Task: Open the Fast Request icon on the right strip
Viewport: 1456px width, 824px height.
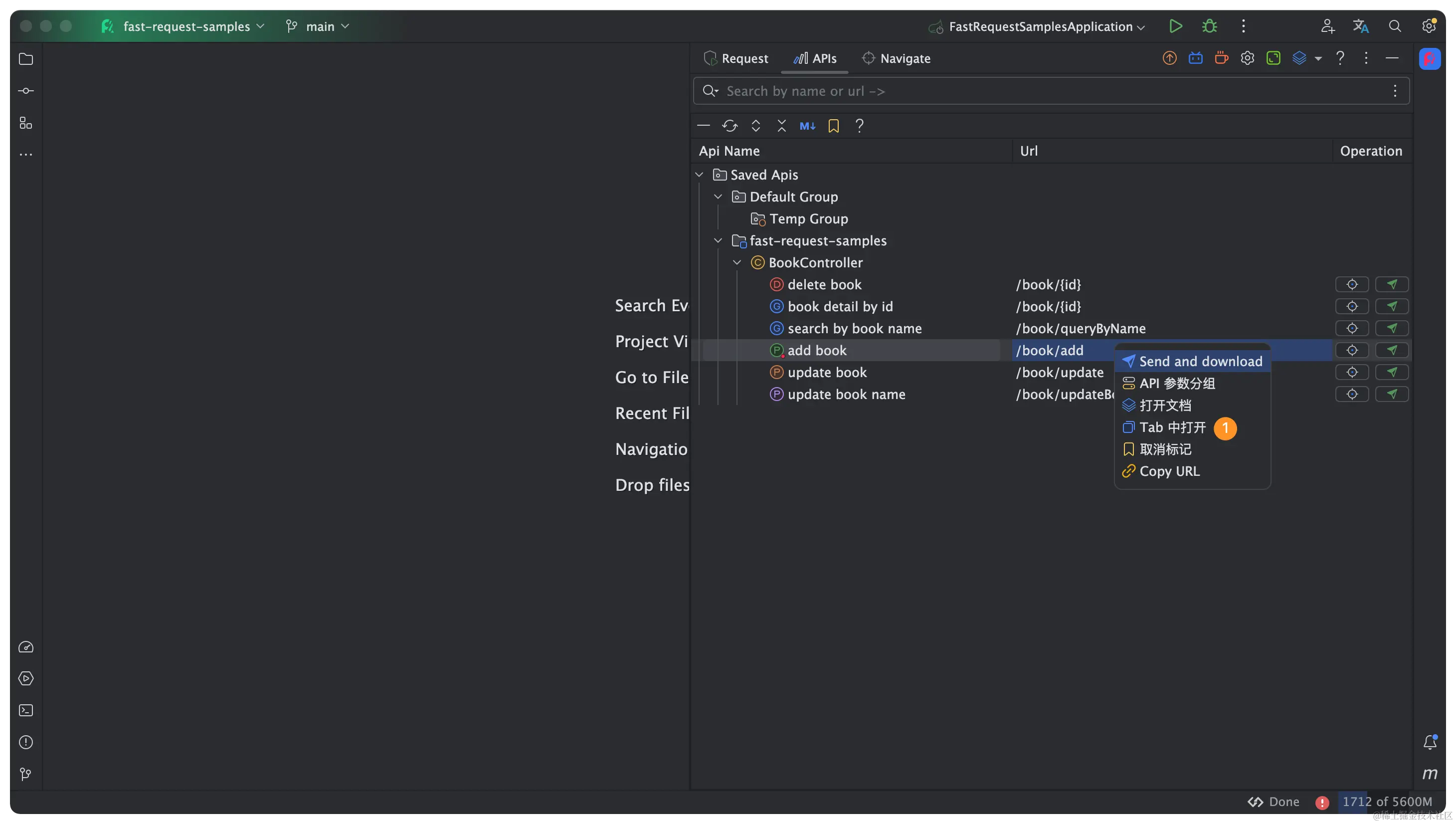Action: click(1430, 58)
